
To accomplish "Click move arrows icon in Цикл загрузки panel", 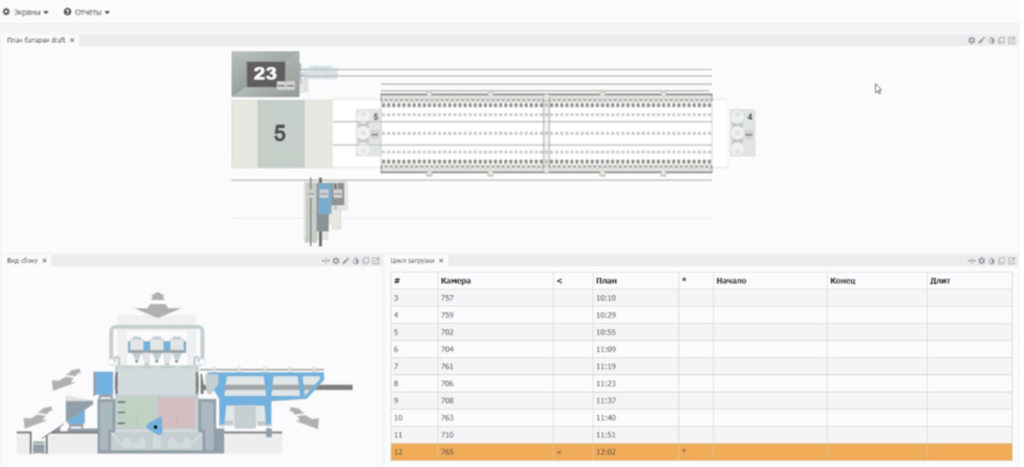I will tap(971, 261).
